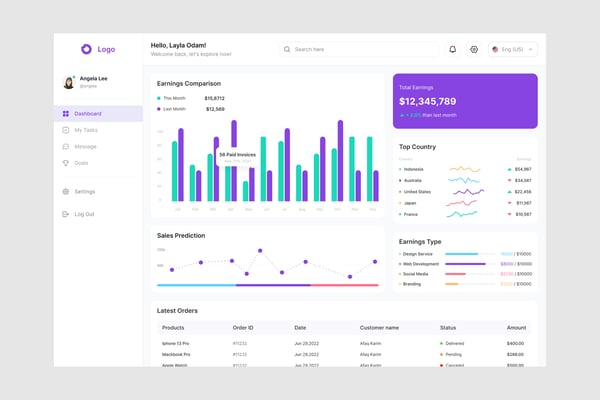Viewport: 600px width, 400px height.
Task: Sort by Date column header
Action: (x=300, y=328)
